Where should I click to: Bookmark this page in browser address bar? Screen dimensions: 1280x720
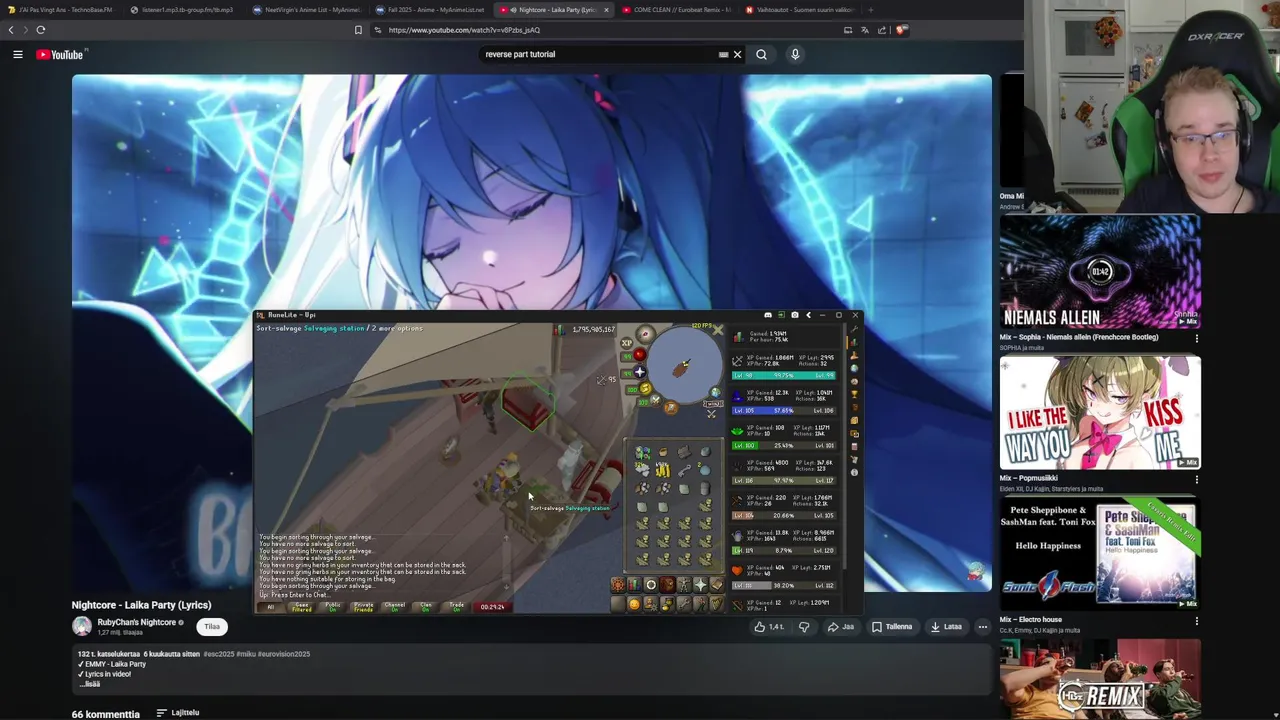(358, 30)
